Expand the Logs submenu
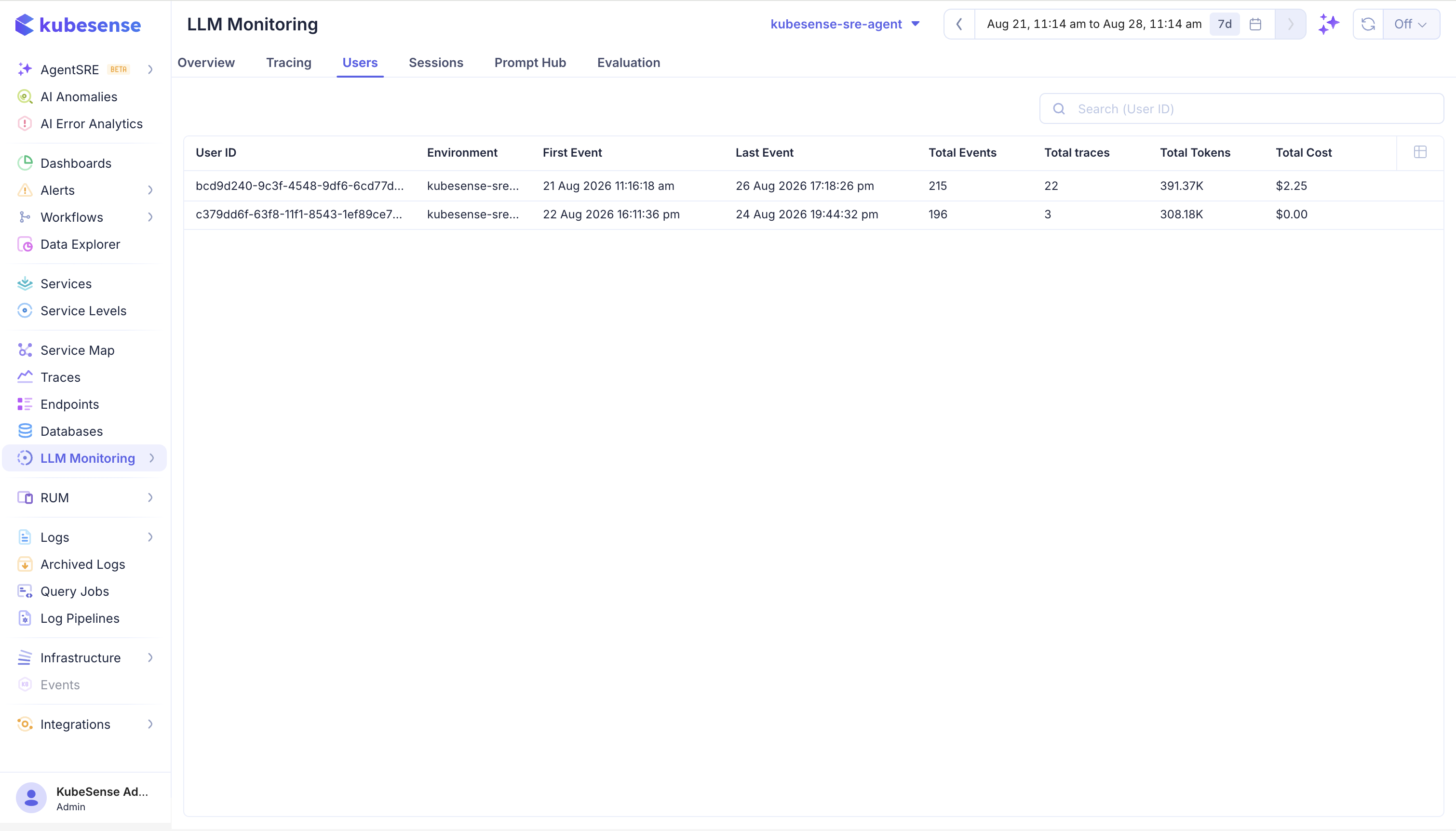The image size is (1456, 831). (151, 537)
